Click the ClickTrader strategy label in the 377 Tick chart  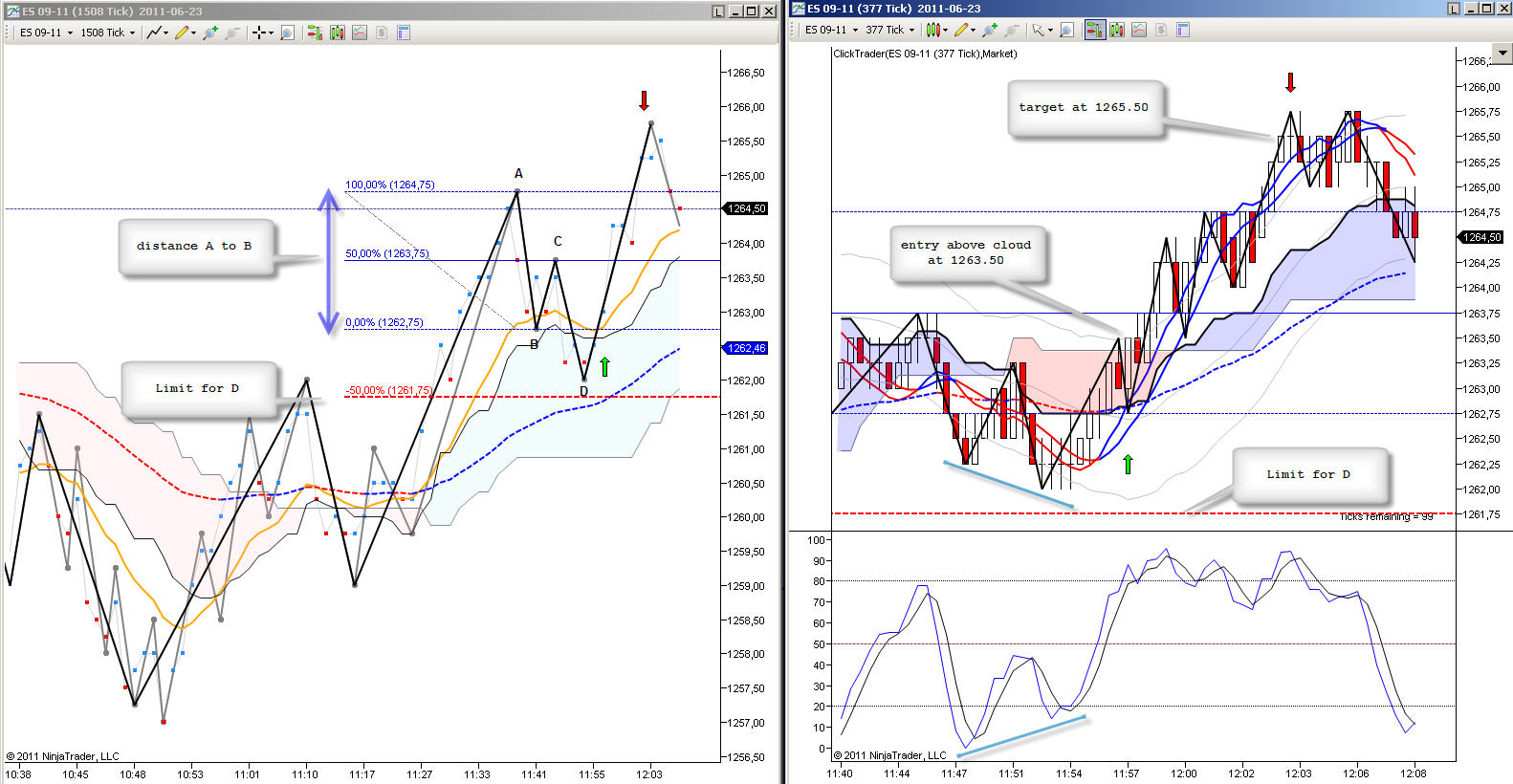925,54
